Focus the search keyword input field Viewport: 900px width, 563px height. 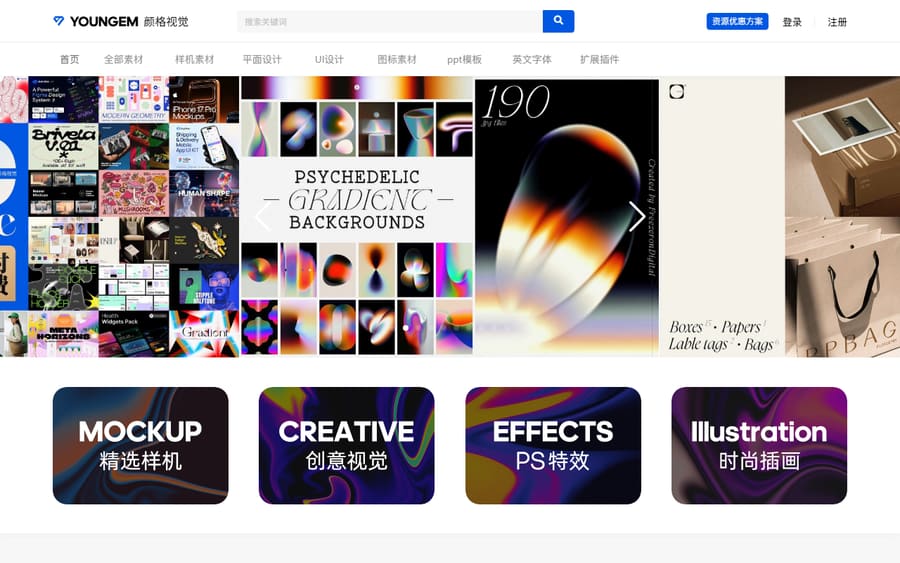tap(390, 21)
